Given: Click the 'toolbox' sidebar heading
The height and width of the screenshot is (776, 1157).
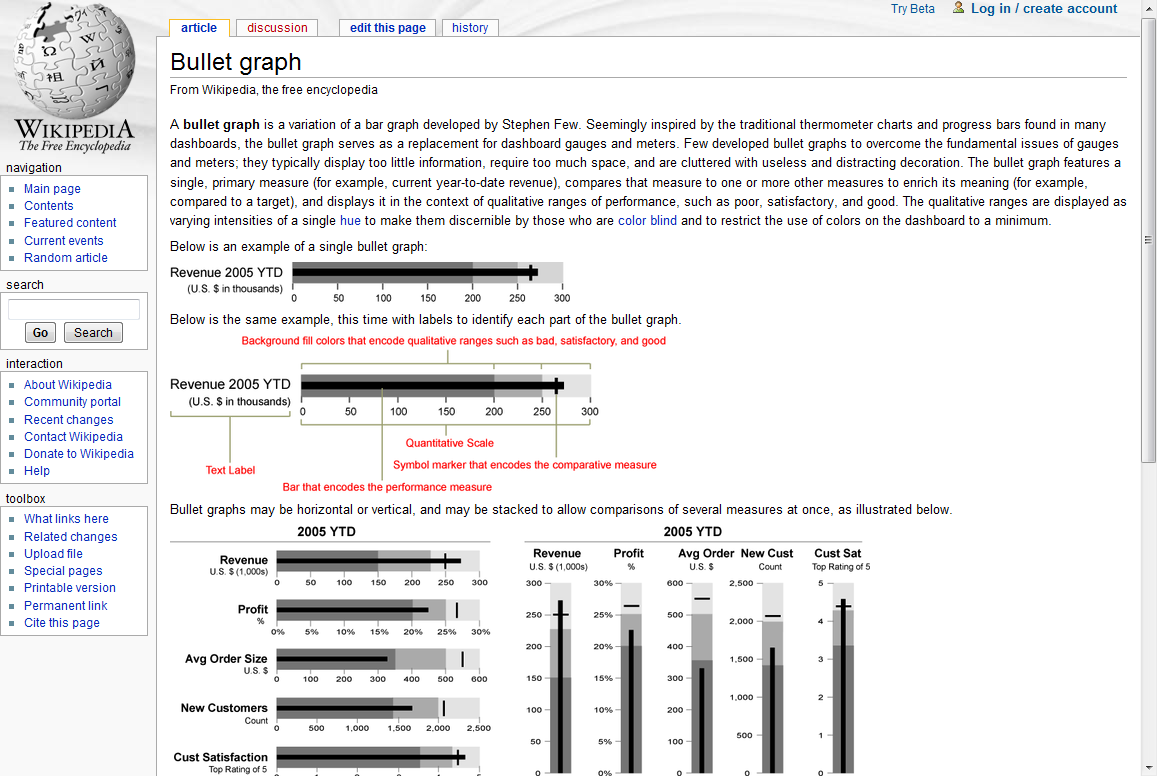Looking at the screenshot, I should (x=26, y=499).
